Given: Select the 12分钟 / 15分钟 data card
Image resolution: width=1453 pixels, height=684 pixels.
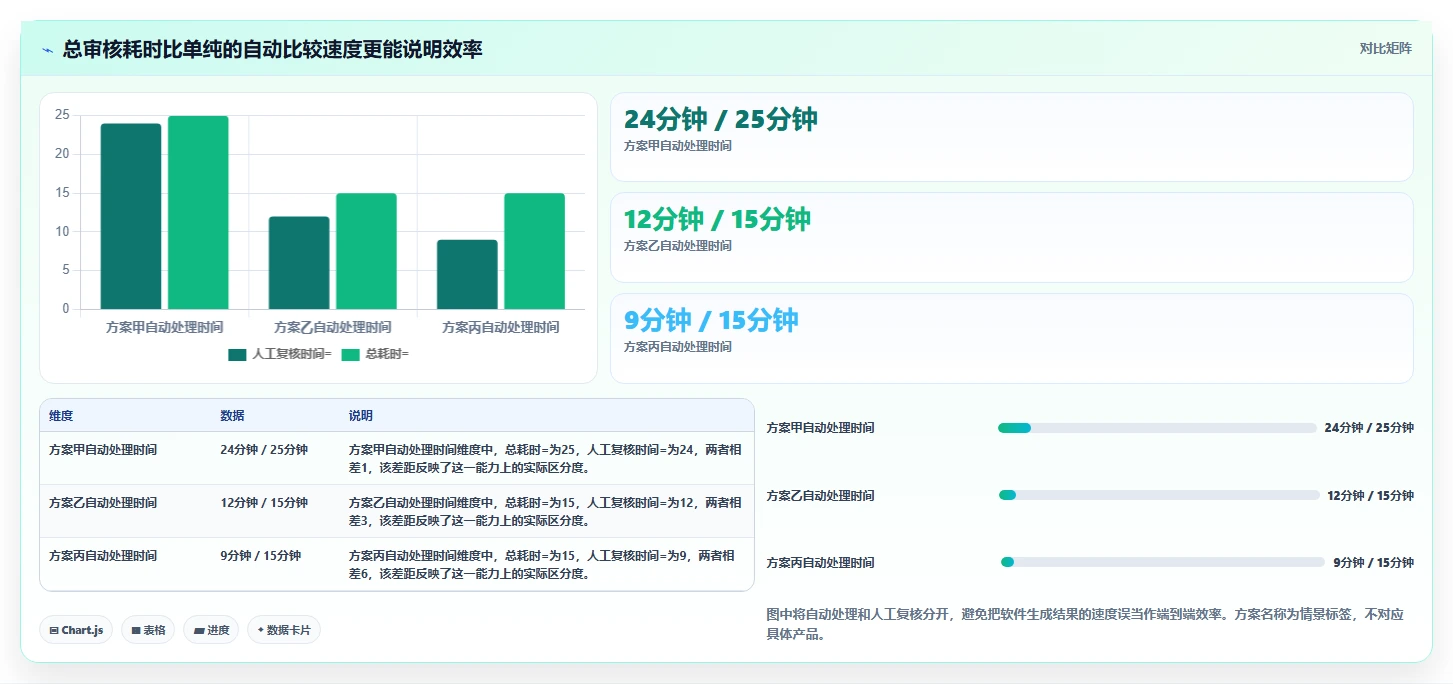Looking at the screenshot, I should pos(1011,237).
